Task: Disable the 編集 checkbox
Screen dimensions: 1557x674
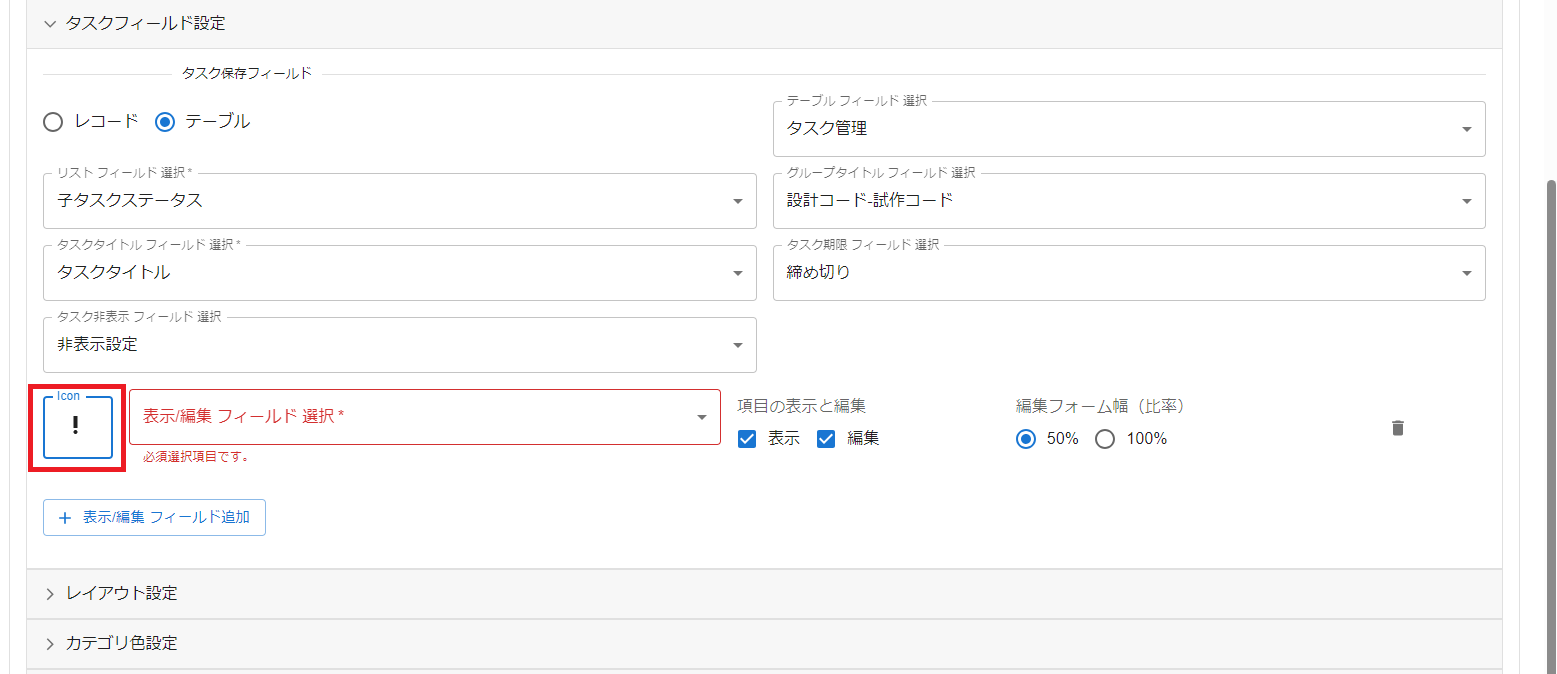Action: coord(826,438)
